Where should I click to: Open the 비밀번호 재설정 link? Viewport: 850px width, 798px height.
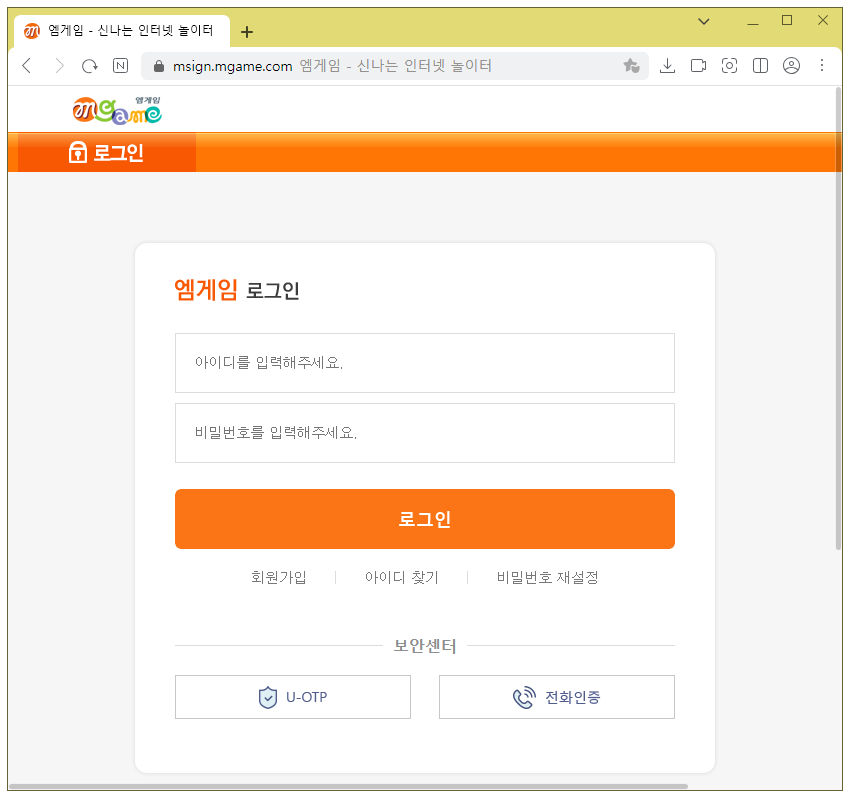548,577
